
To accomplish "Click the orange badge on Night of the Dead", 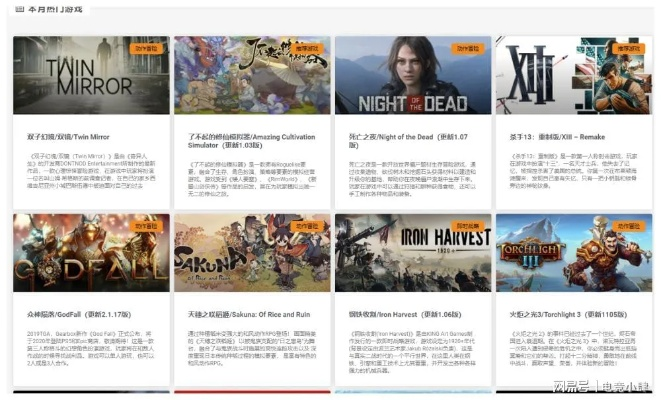I will tap(467, 47).
